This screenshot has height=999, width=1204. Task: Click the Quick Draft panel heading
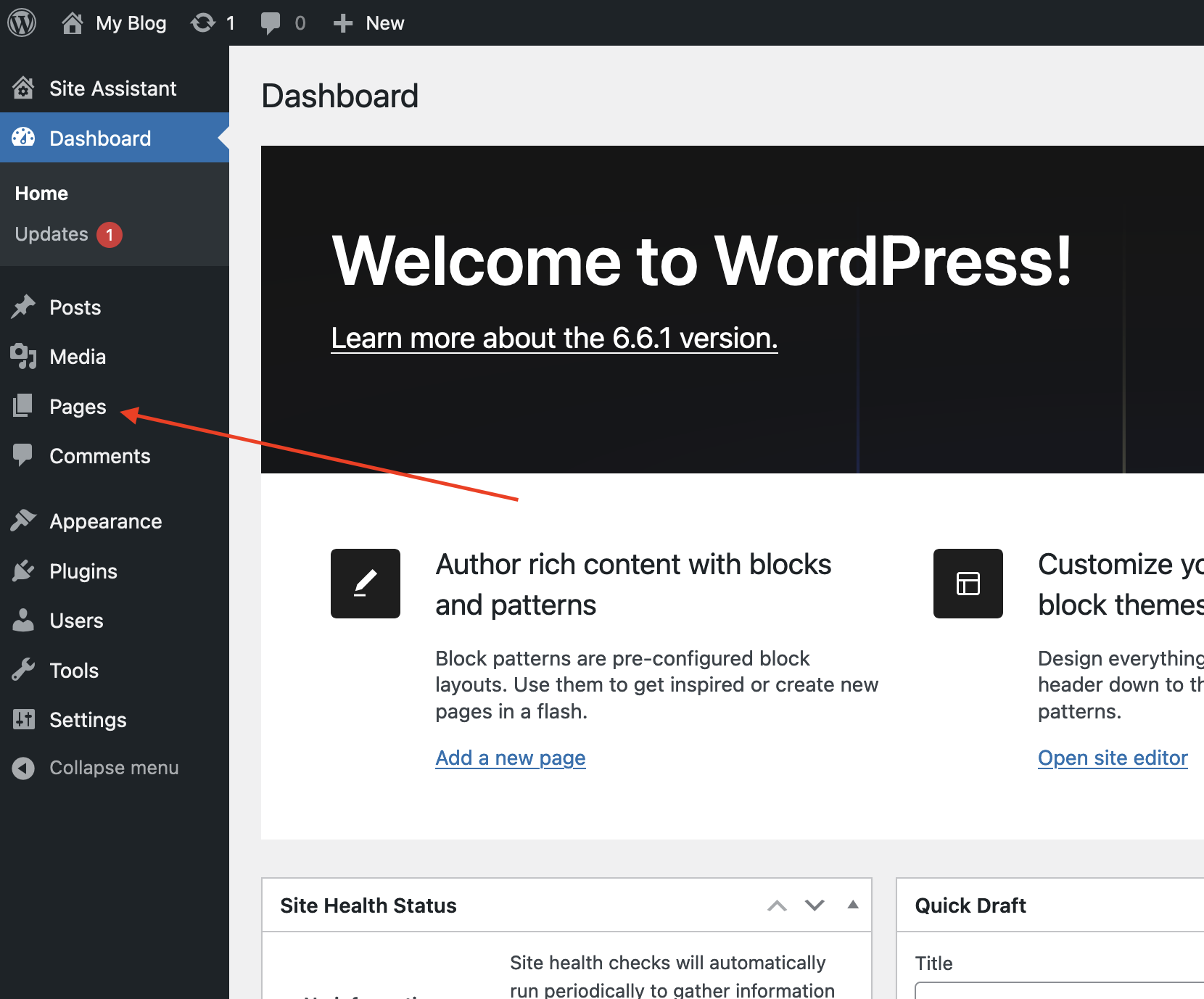tap(970, 905)
